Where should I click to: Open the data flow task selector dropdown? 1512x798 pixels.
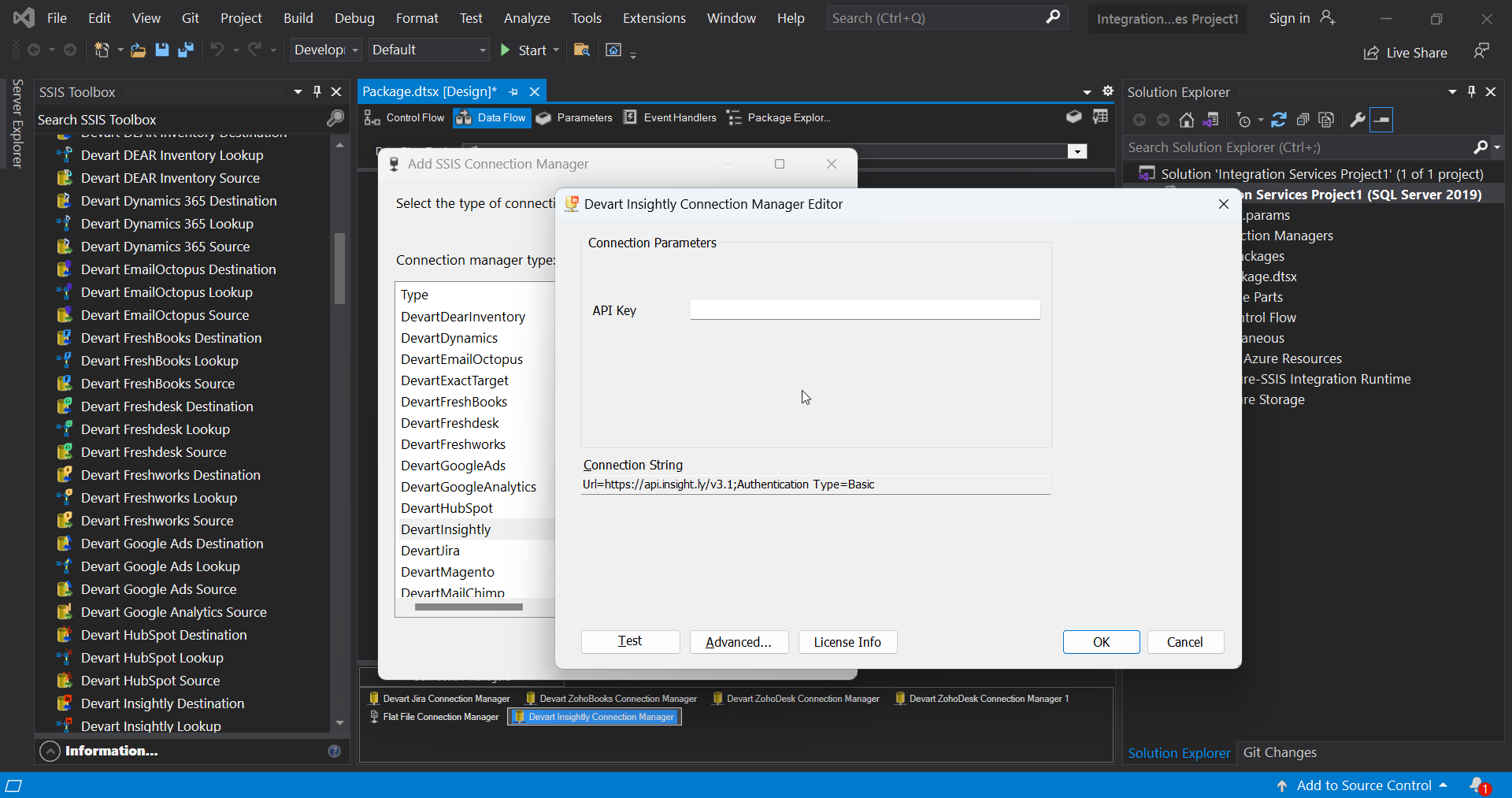[x=1077, y=151]
